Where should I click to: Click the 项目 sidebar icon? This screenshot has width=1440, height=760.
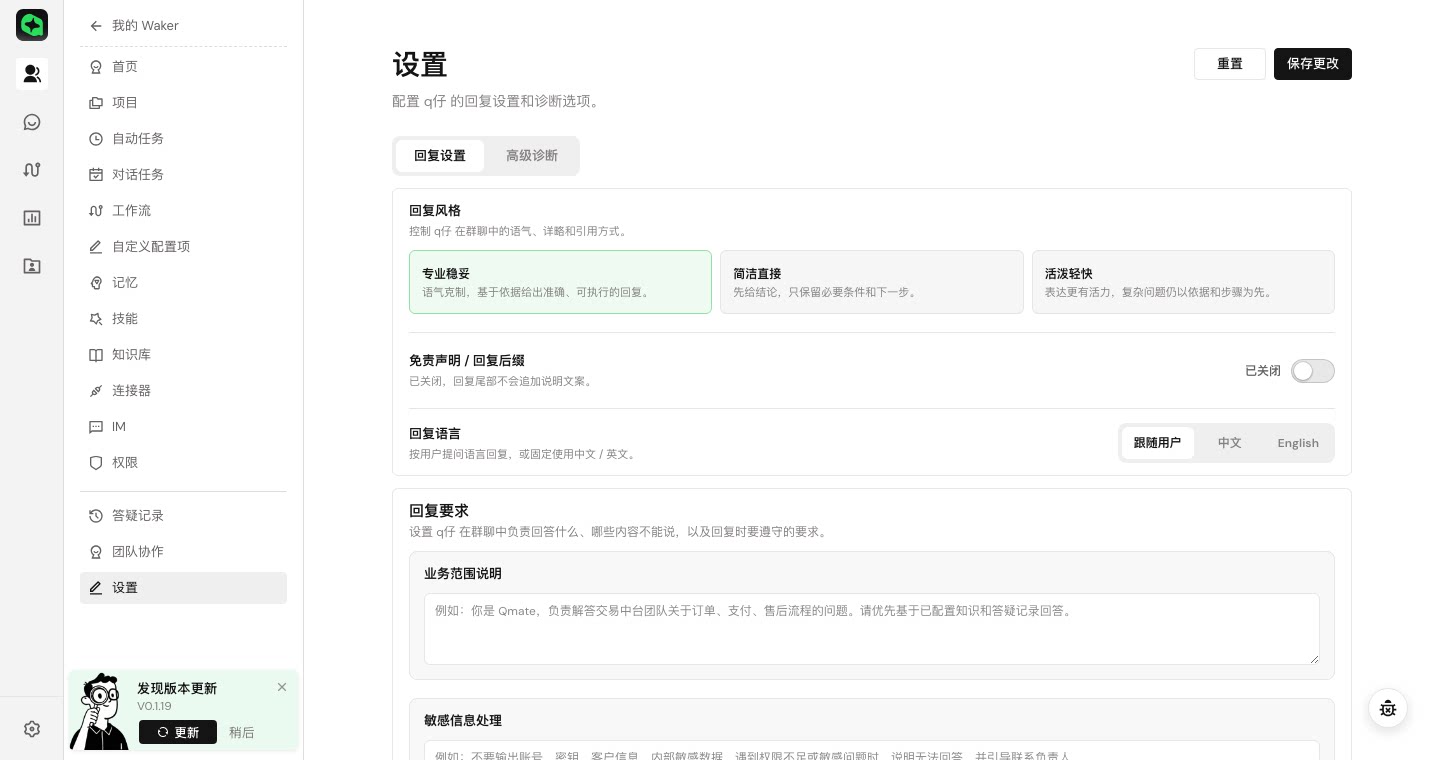coord(96,103)
